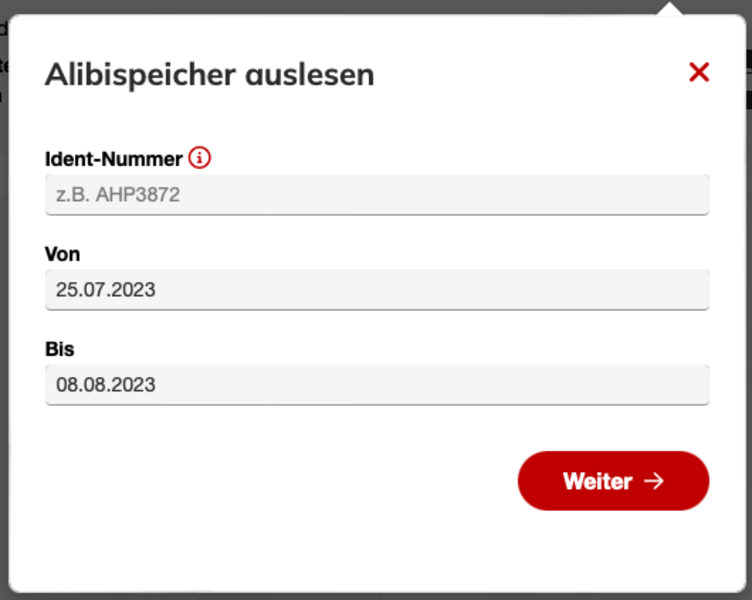Viewport: 752px width, 600px height.
Task: Open the Bis date field
Action: (x=377, y=384)
